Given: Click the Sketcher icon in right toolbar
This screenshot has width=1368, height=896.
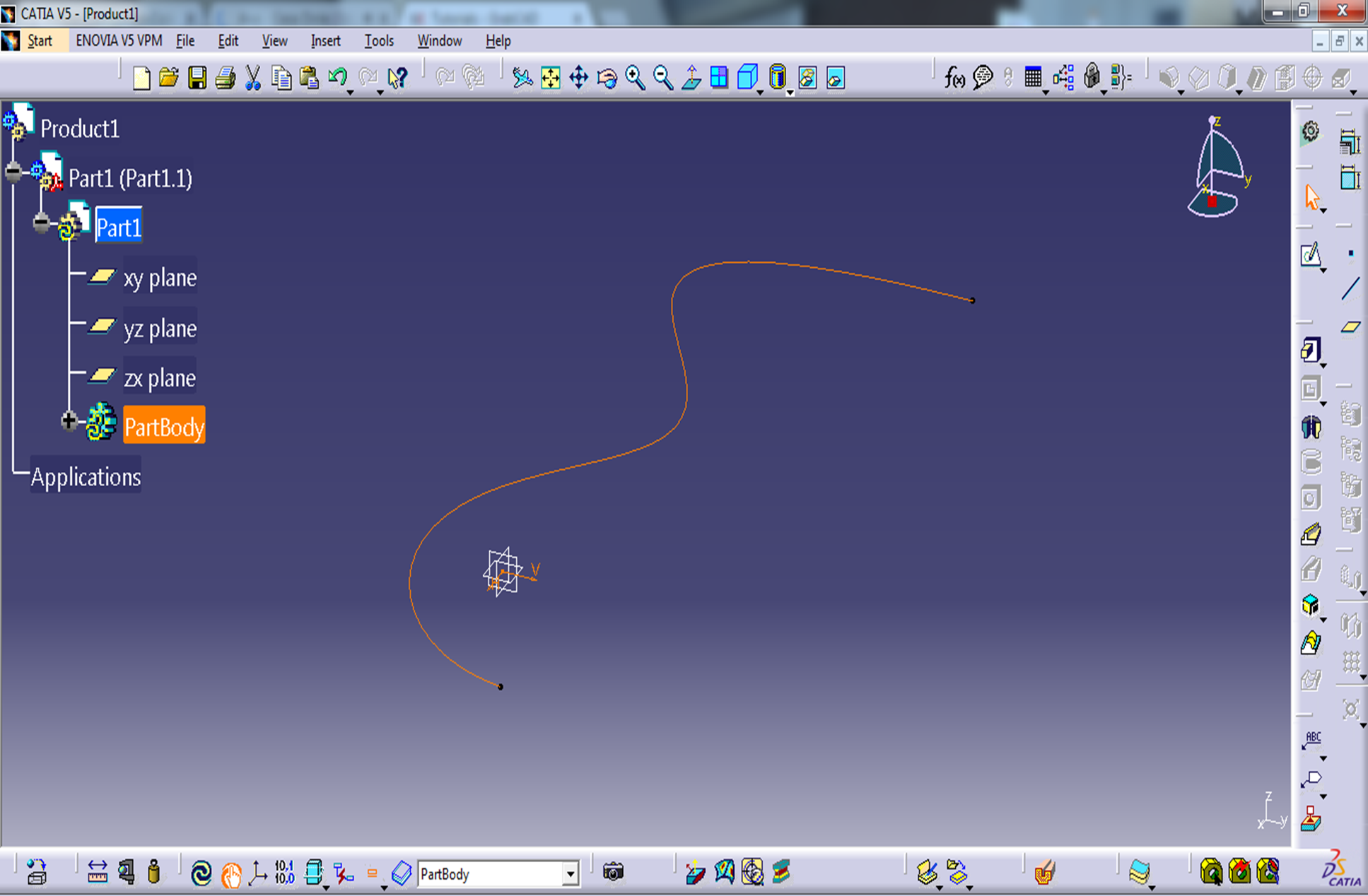Looking at the screenshot, I should coord(1310,254).
